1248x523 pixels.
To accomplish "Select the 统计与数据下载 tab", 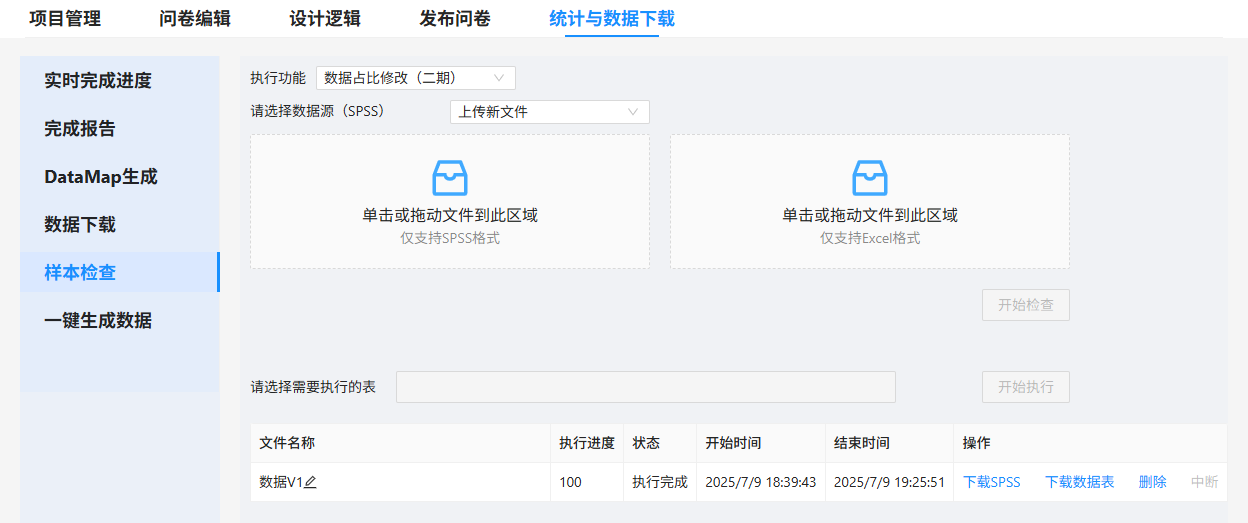I will (612, 19).
